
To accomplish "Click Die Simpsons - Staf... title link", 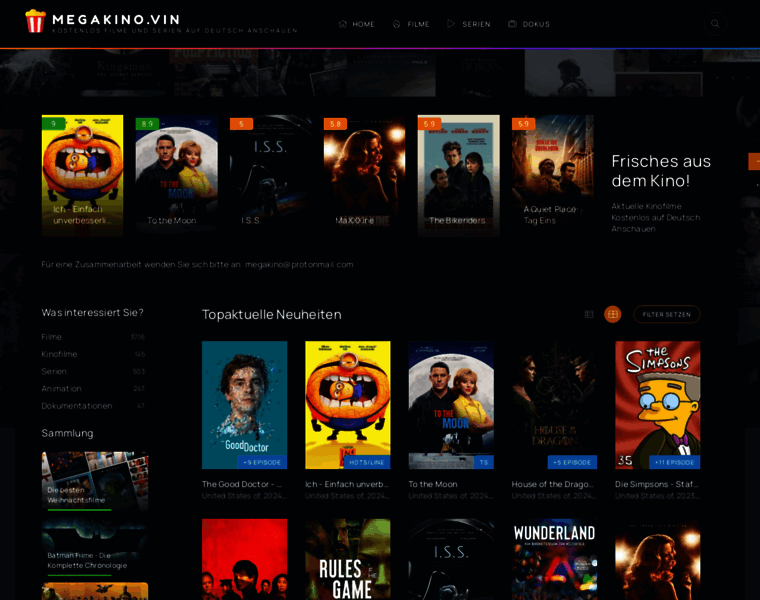I will 657,484.
